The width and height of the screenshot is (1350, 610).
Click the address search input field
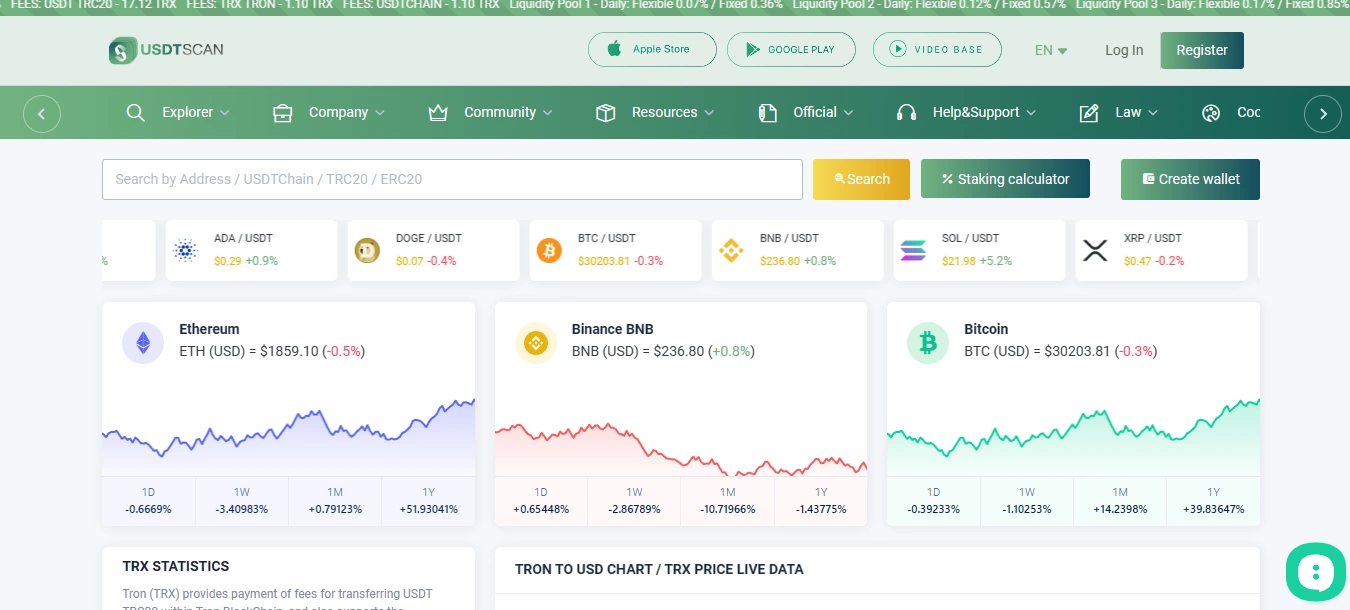coord(452,179)
